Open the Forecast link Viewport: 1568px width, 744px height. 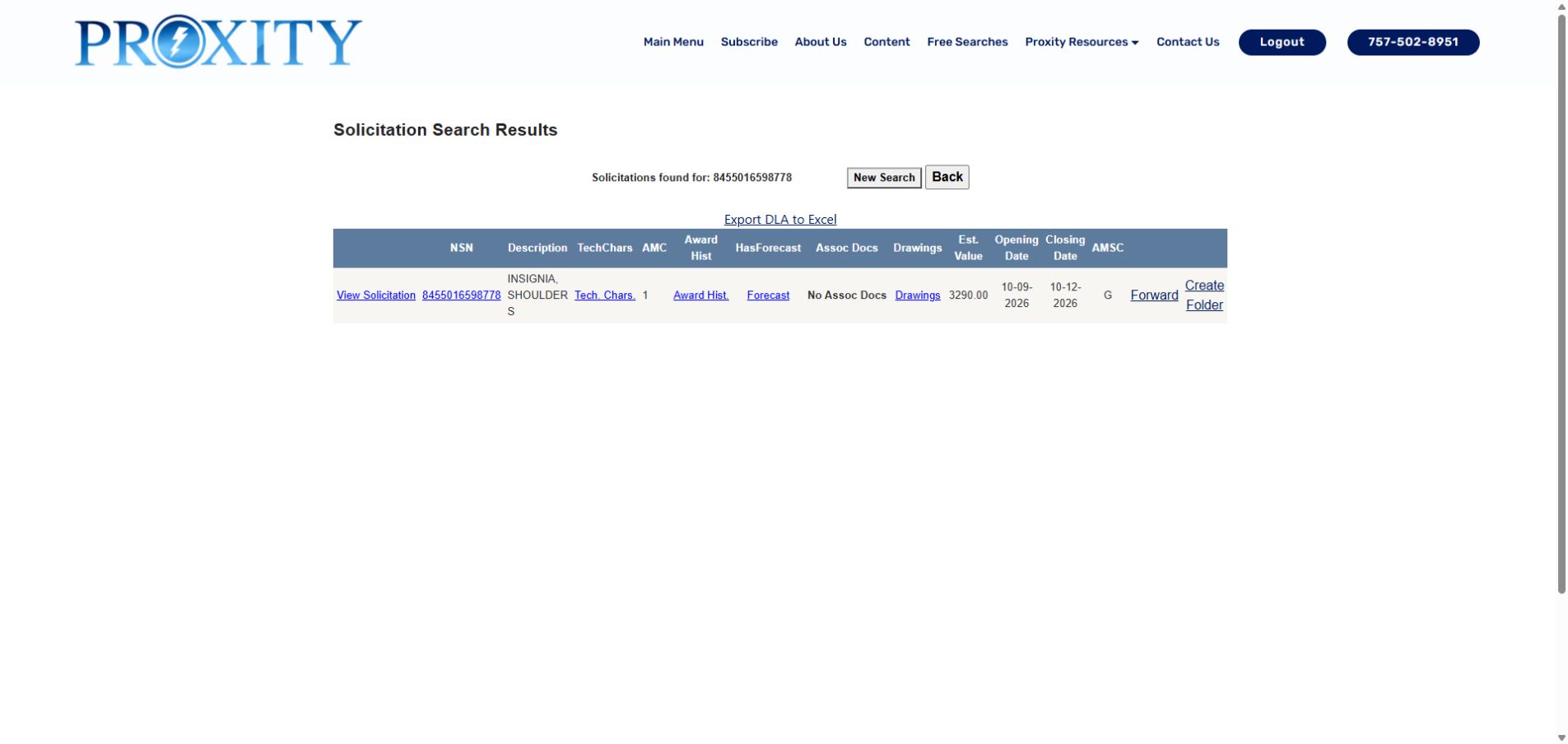click(768, 295)
